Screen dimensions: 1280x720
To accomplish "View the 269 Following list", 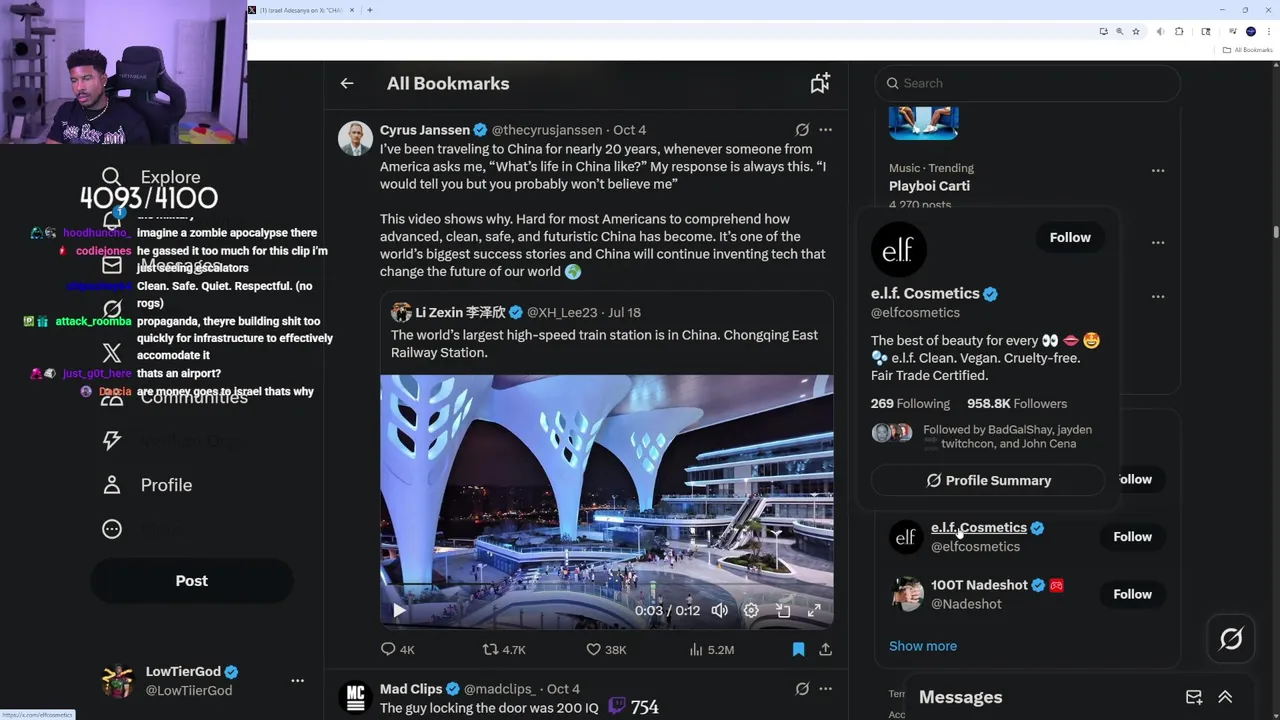I will tap(910, 403).
